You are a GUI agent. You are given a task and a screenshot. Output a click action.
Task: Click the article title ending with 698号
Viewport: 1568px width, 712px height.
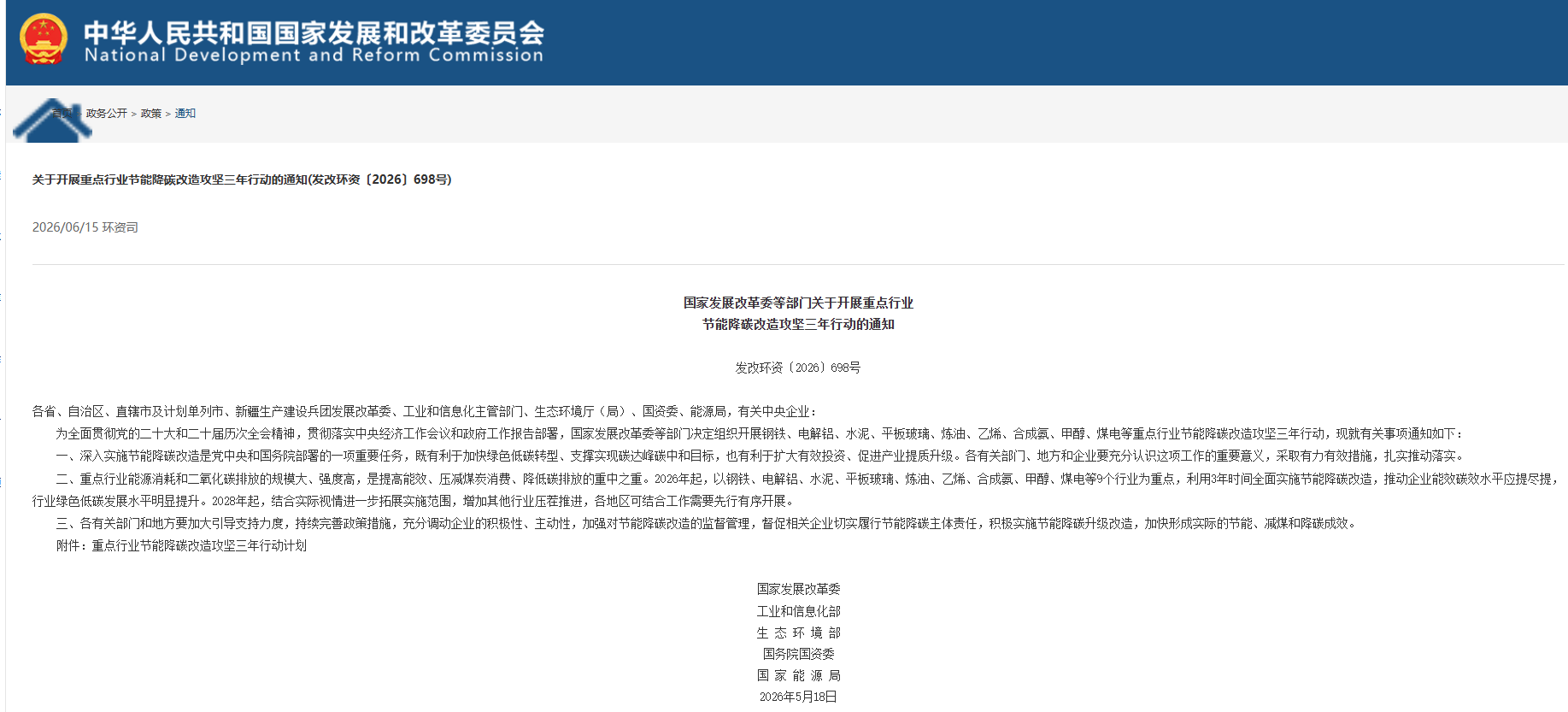242,179
